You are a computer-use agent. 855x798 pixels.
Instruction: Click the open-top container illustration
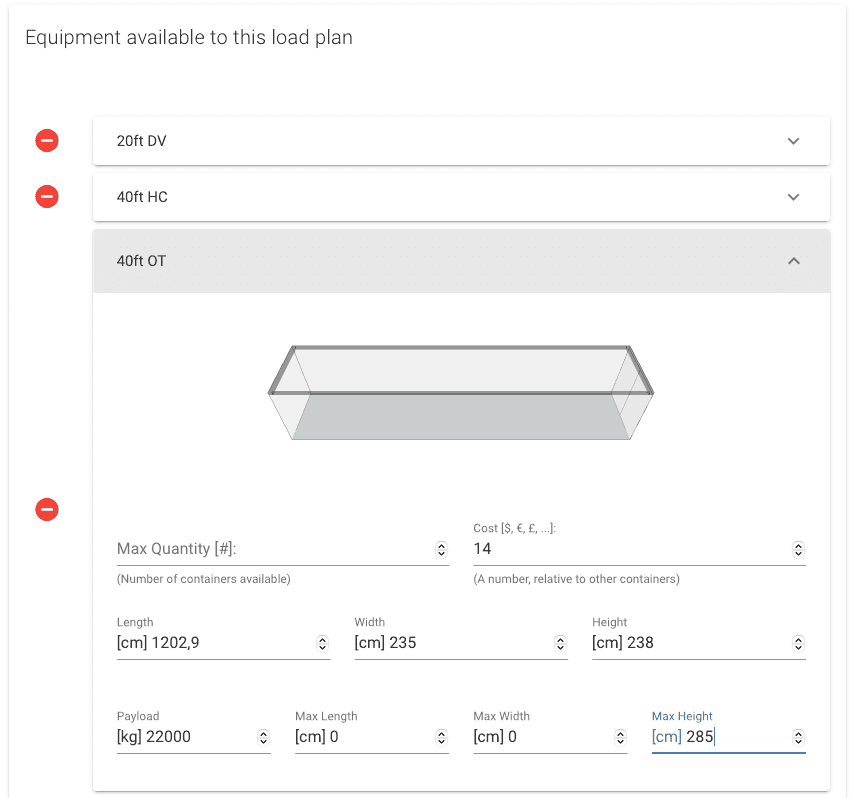(x=460, y=391)
